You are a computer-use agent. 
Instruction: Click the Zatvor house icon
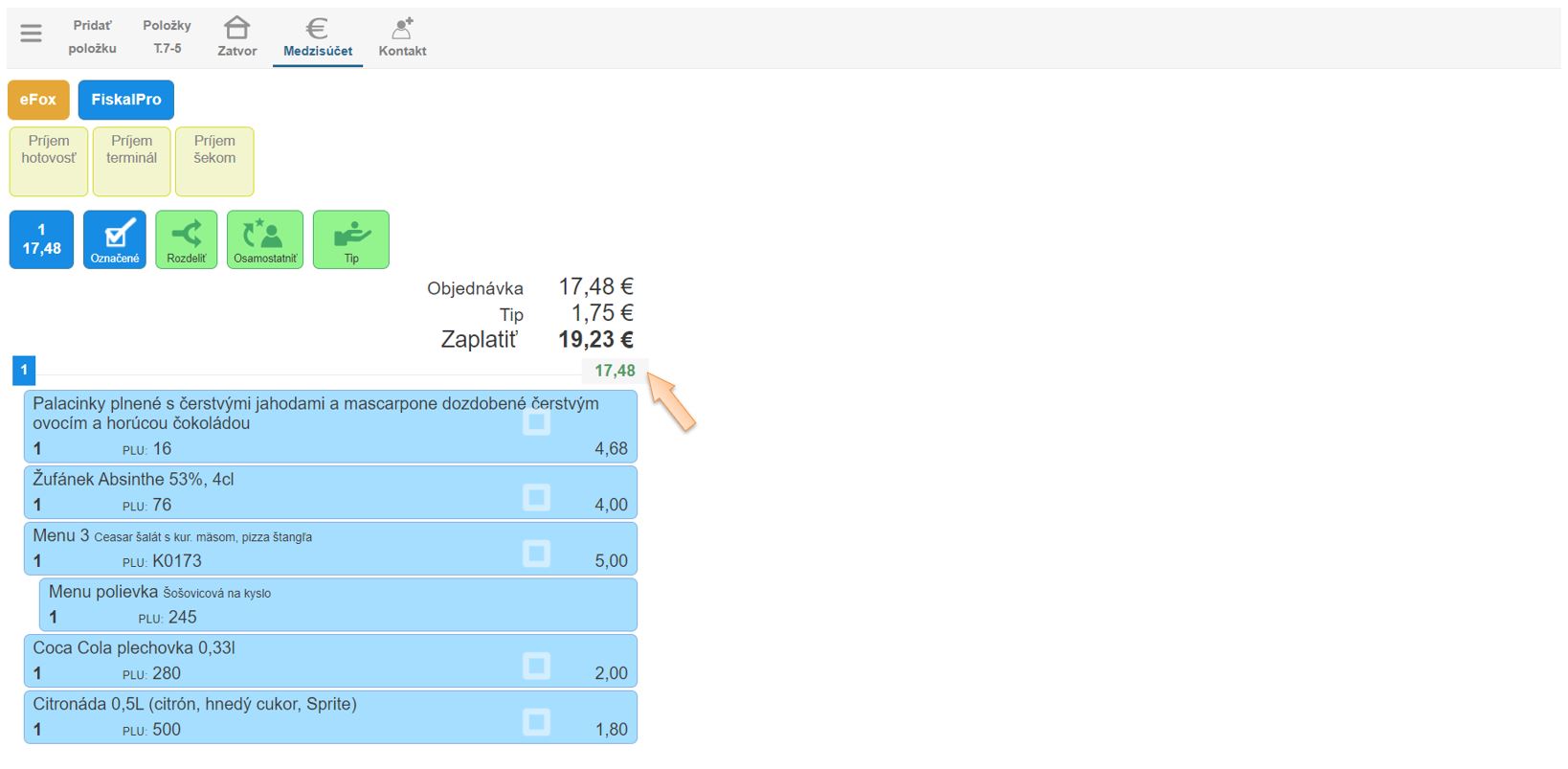pyautogui.click(x=236, y=29)
